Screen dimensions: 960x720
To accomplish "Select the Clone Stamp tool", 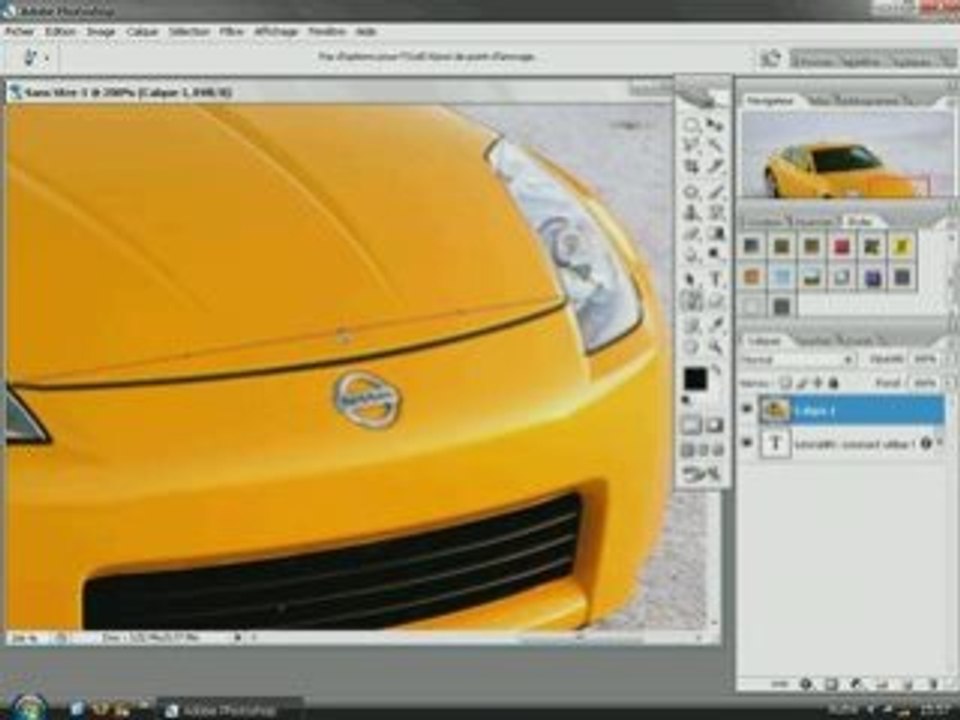I will coord(691,213).
